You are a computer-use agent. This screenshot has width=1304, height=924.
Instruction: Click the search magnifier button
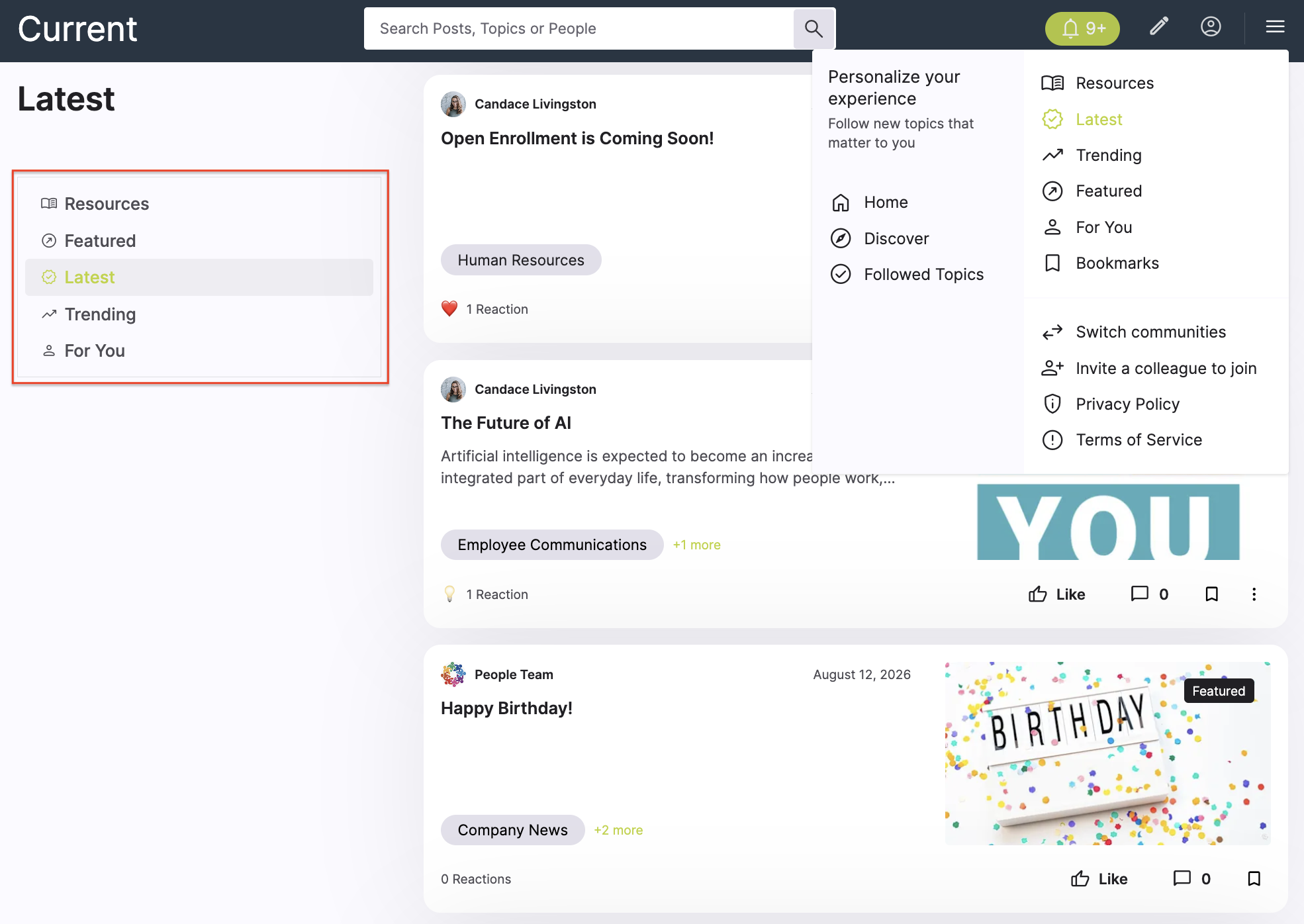tap(814, 28)
